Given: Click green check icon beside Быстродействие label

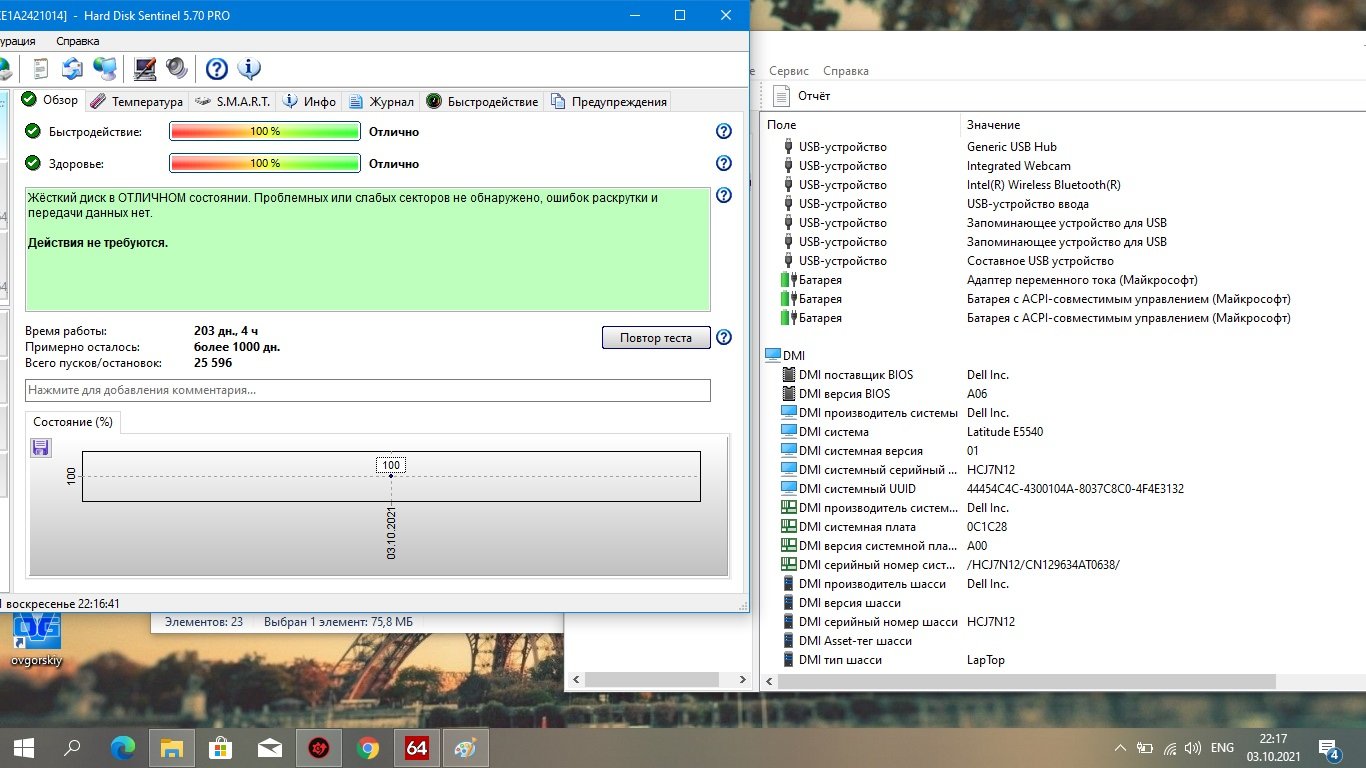Looking at the screenshot, I should click(x=33, y=131).
